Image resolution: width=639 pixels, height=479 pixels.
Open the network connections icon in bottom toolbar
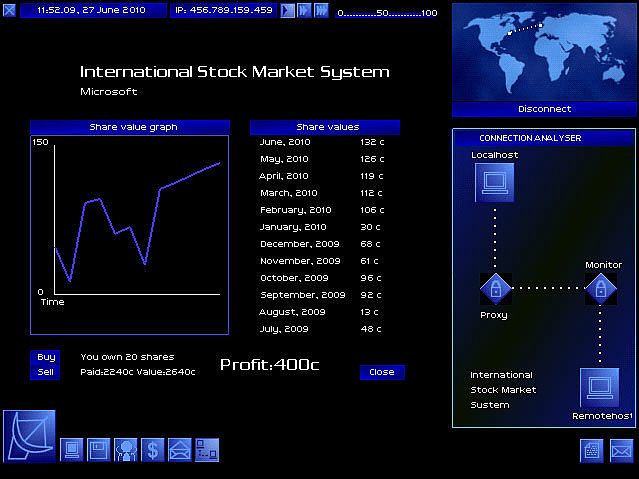pyautogui.click(x=207, y=450)
